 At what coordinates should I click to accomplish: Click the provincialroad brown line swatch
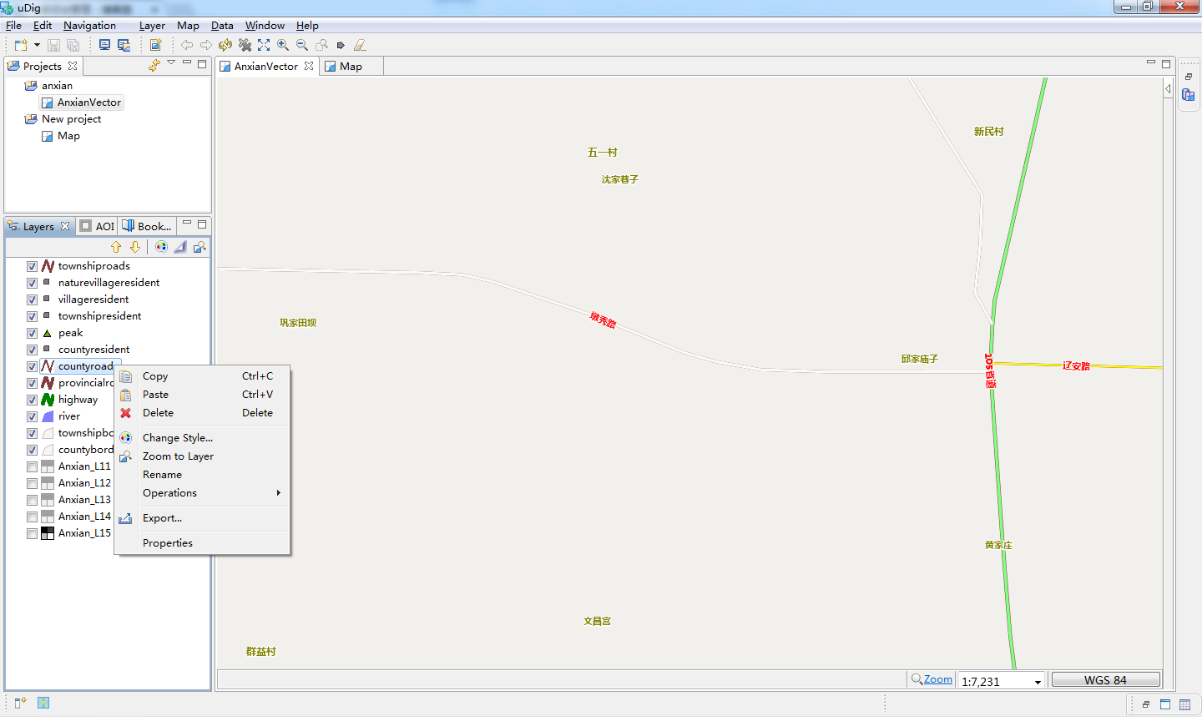[x=47, y=383]
